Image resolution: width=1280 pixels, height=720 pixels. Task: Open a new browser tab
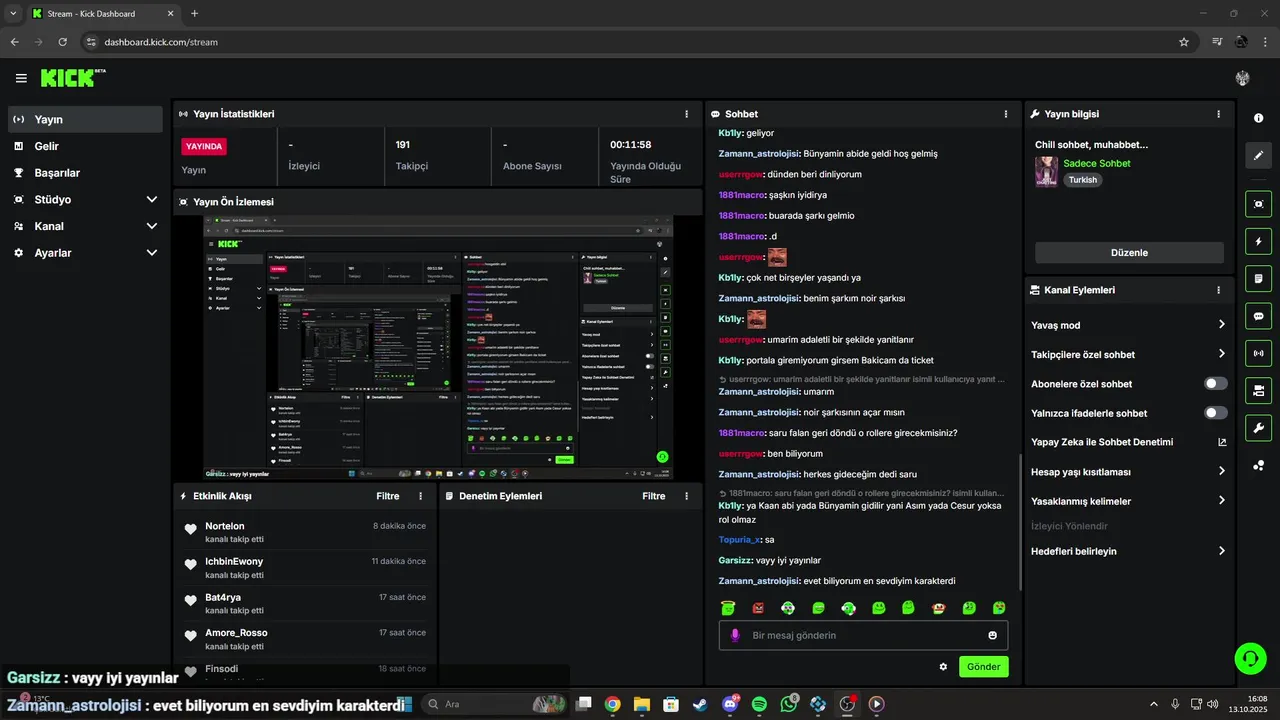point(194,14)
